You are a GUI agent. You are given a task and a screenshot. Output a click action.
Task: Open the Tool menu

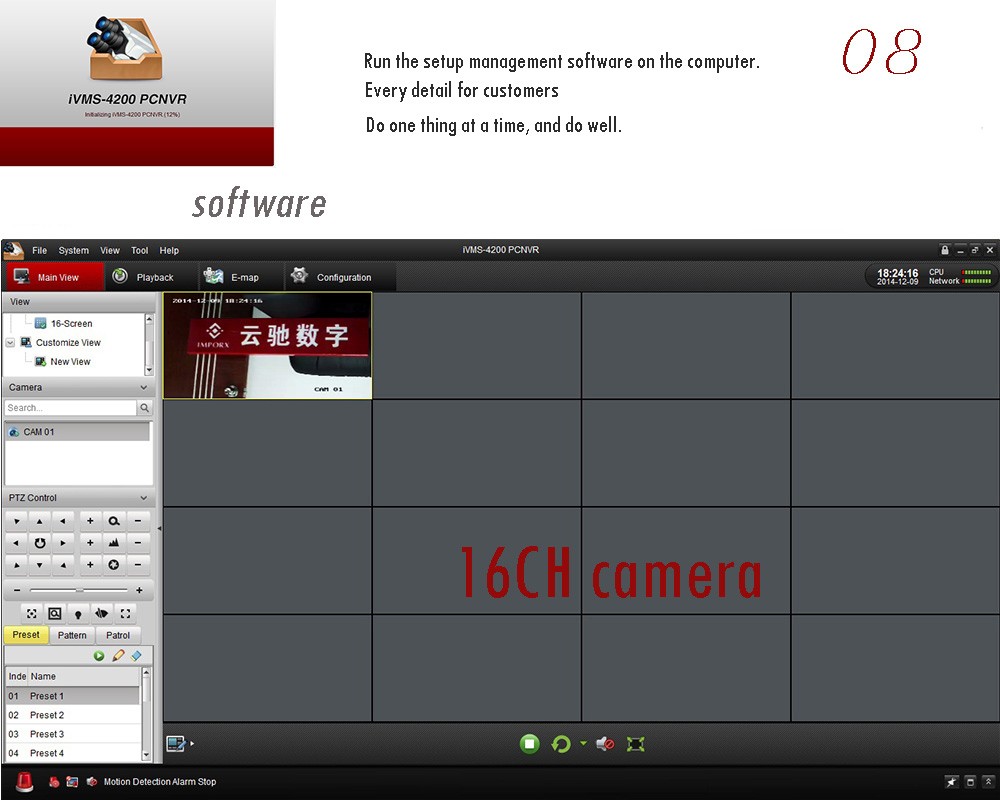139,250
